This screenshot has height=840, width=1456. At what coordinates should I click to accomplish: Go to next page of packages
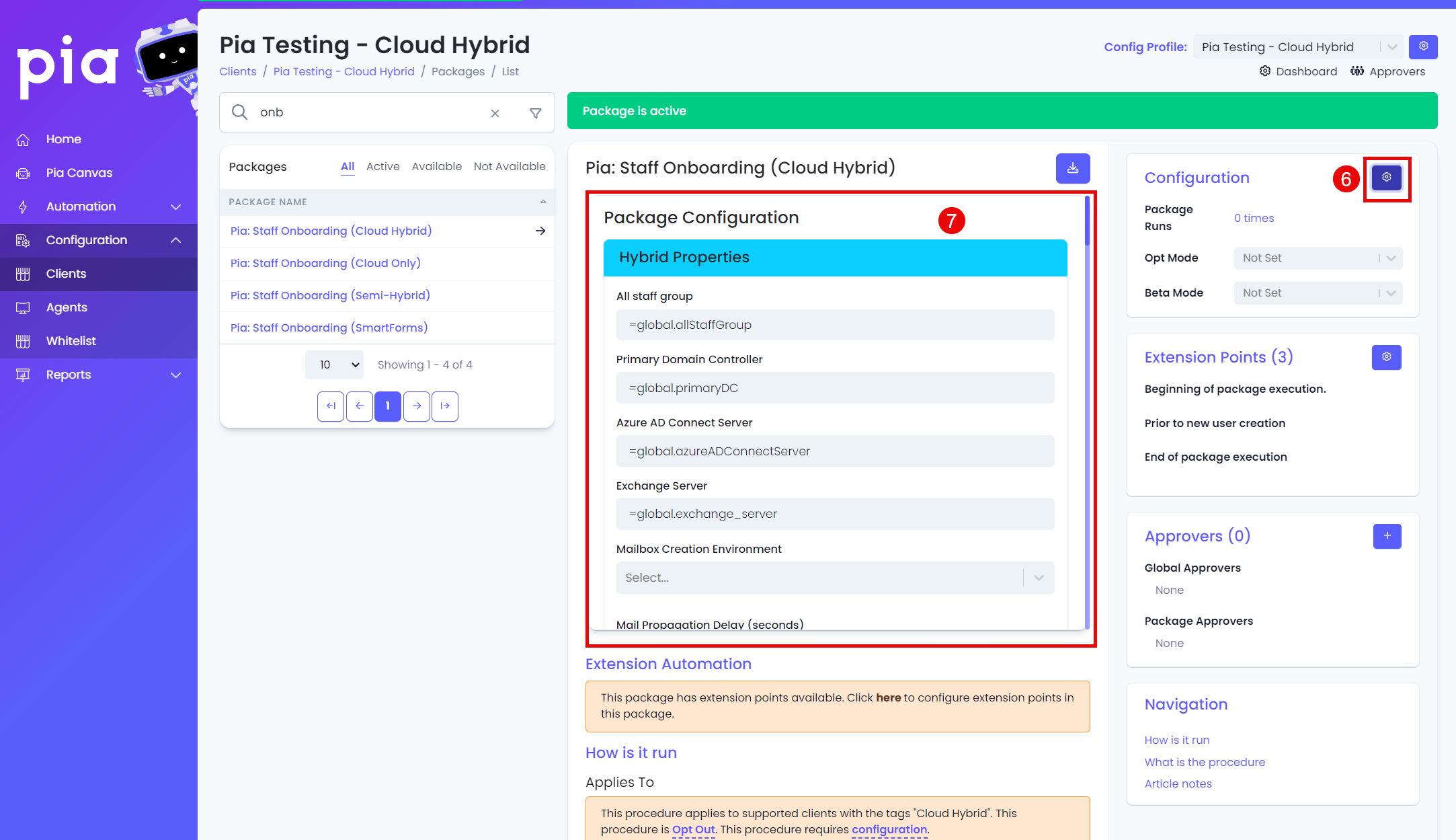coord(417,406)
